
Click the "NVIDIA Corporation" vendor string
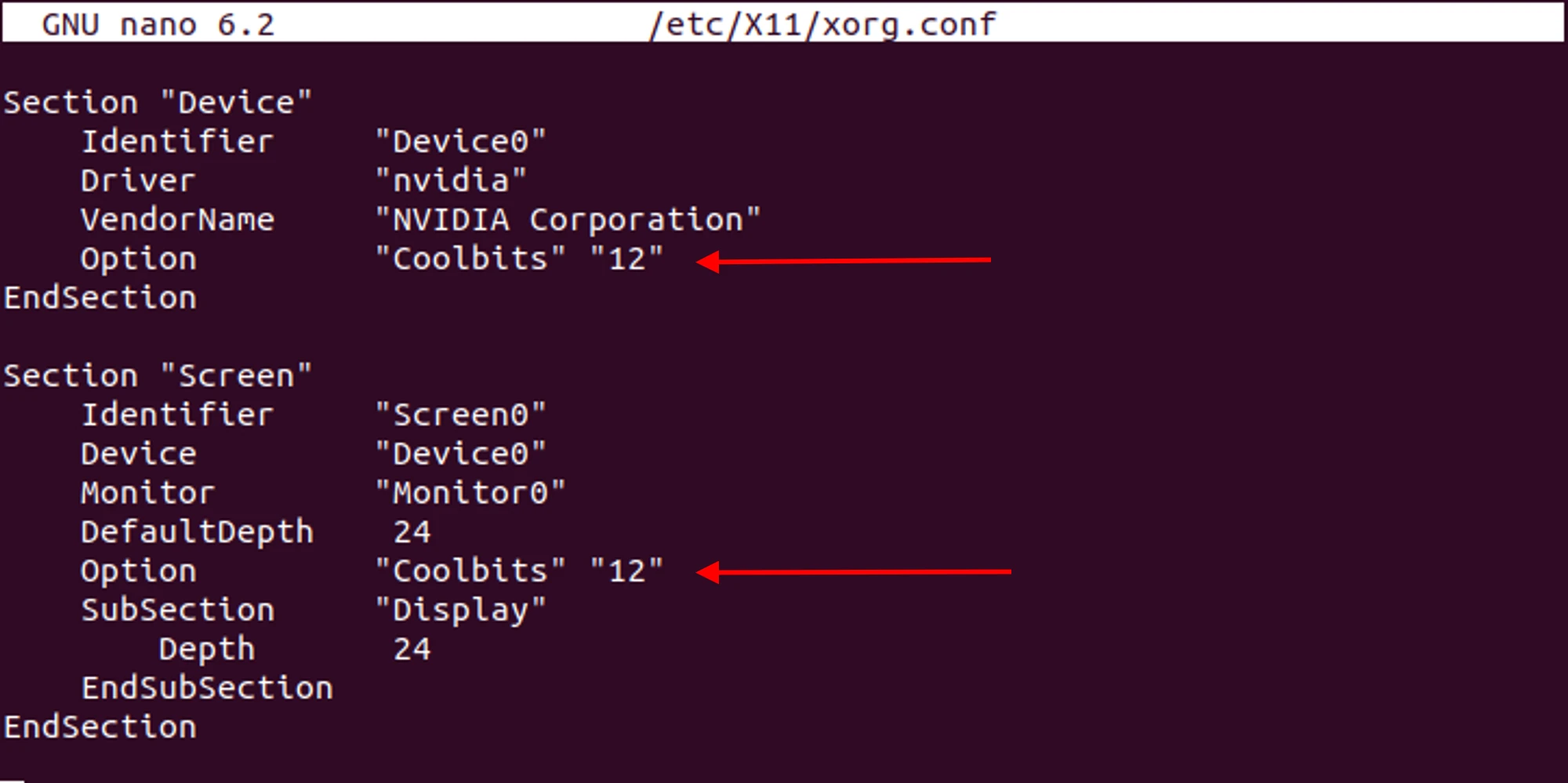(568, 220)
